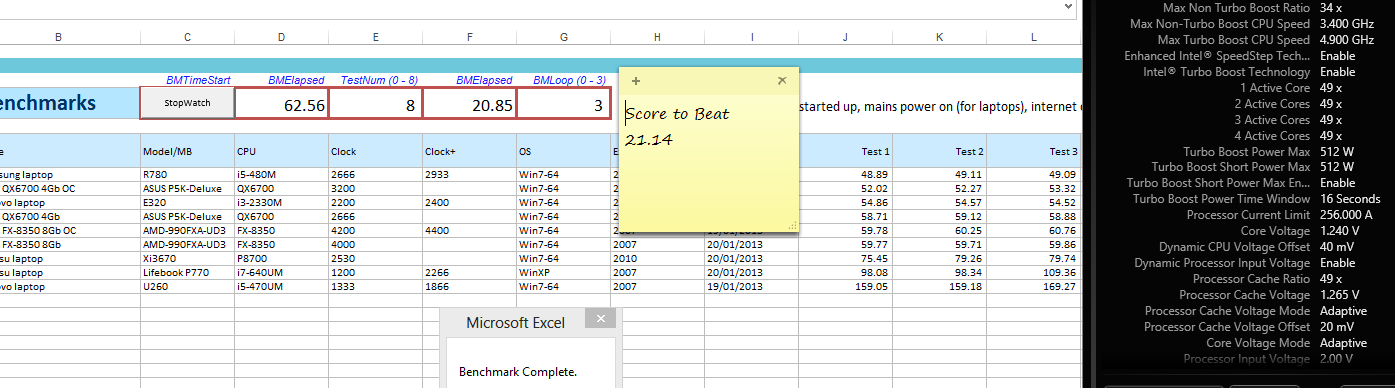Screen dimensions: 1395x388
Task: Select column E header
Action: [x=375, y=37]
